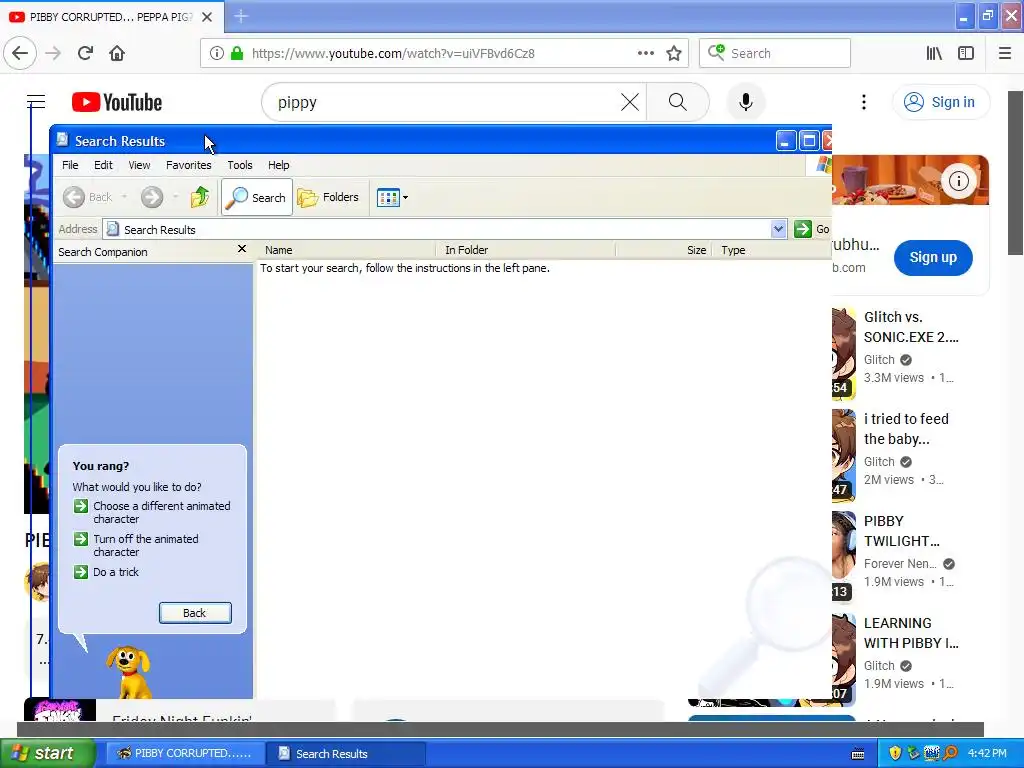The image size is (1024, 768).
Task: Open the File menu
Action: pos(70,165)
